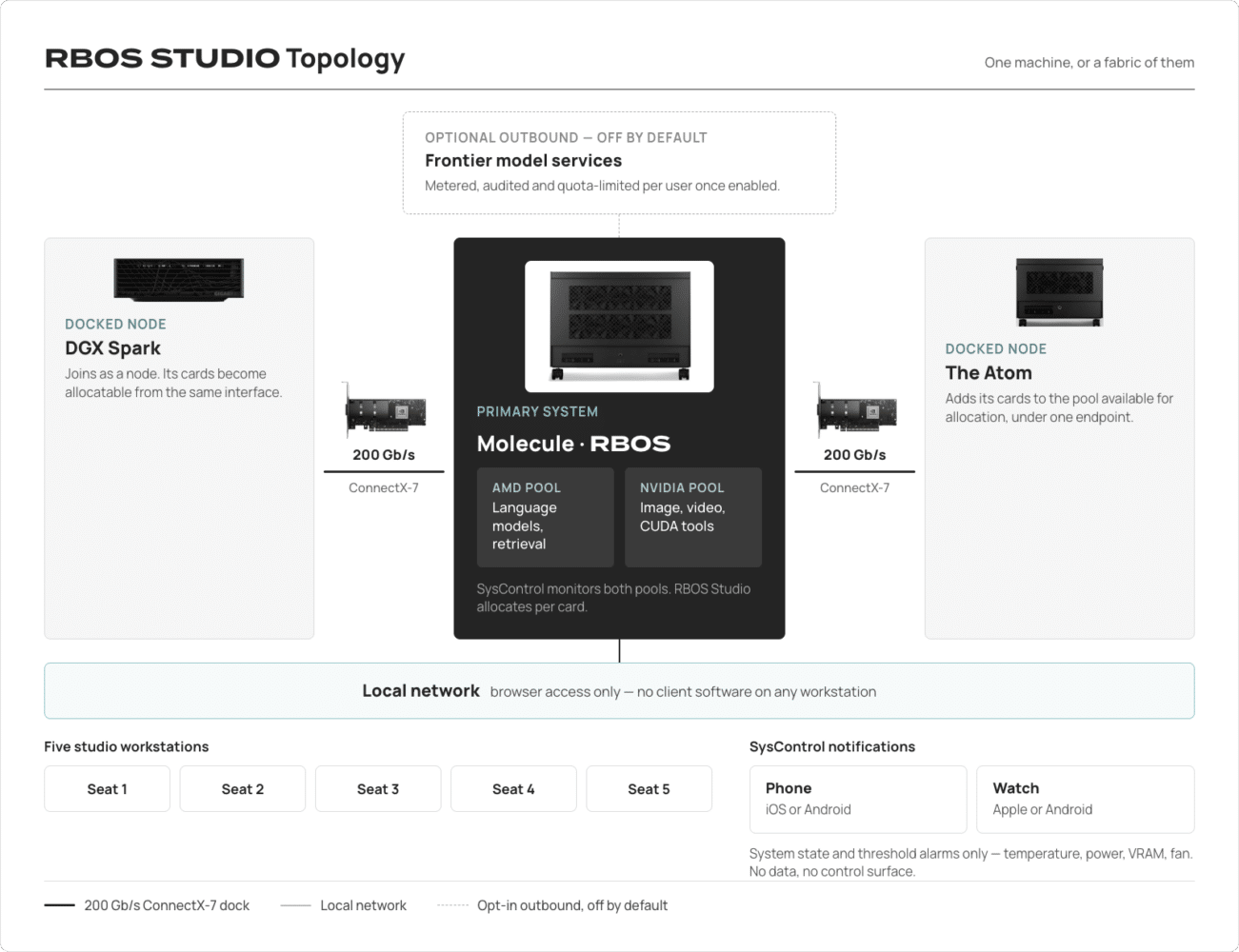Click the 'Local network' legend entry
Screen dimensions: 1239x952
344,905
